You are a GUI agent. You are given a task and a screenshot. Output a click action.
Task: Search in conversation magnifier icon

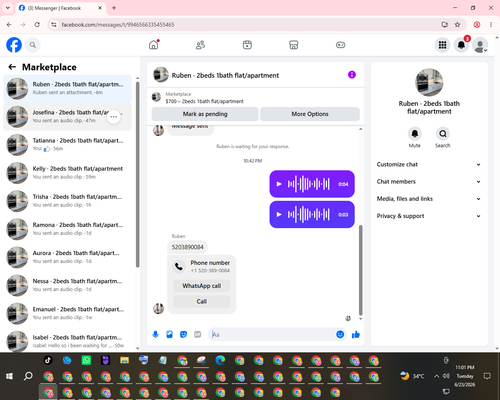click(x=443, y=134)
